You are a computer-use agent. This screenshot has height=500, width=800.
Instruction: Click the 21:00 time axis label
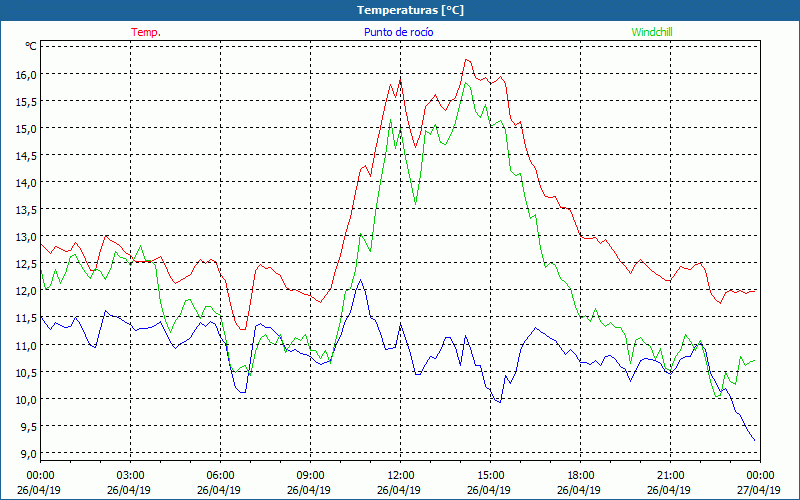tap(670, 475)
